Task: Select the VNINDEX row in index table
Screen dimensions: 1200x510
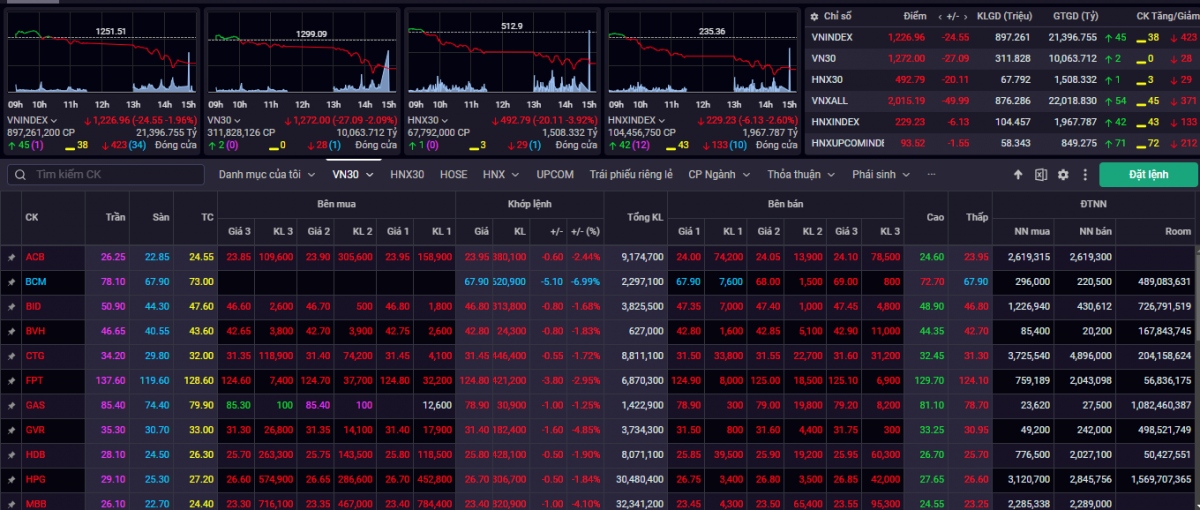Action: (1002, 37)
